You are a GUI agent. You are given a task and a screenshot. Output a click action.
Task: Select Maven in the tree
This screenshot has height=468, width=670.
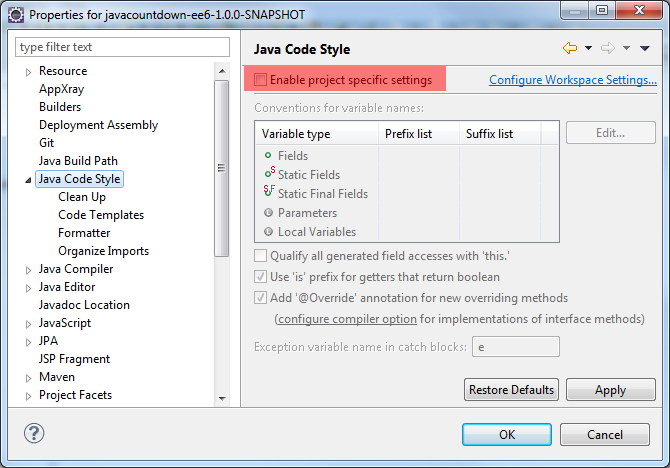(x=57, y=377)
